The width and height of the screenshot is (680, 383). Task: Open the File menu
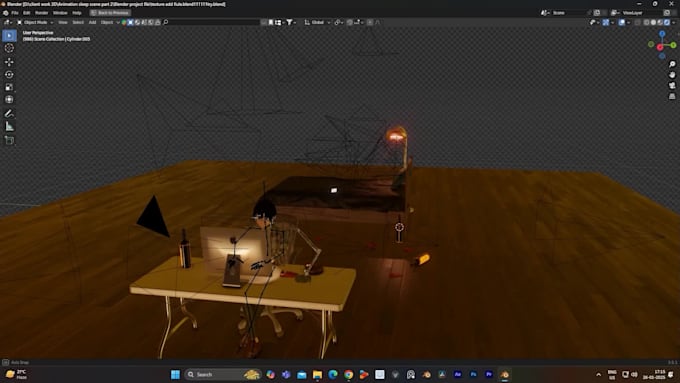15,13
